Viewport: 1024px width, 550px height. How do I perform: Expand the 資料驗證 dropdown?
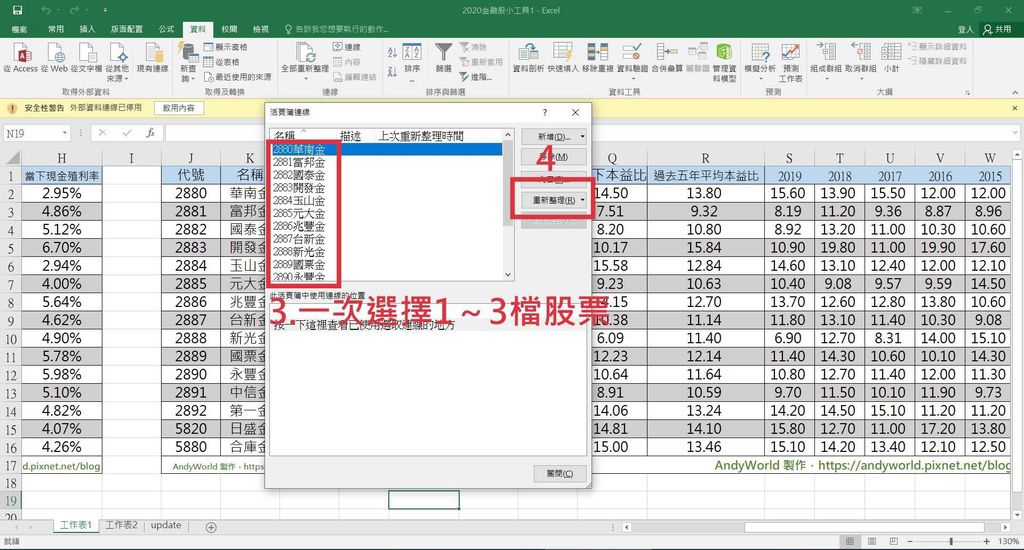632,78
